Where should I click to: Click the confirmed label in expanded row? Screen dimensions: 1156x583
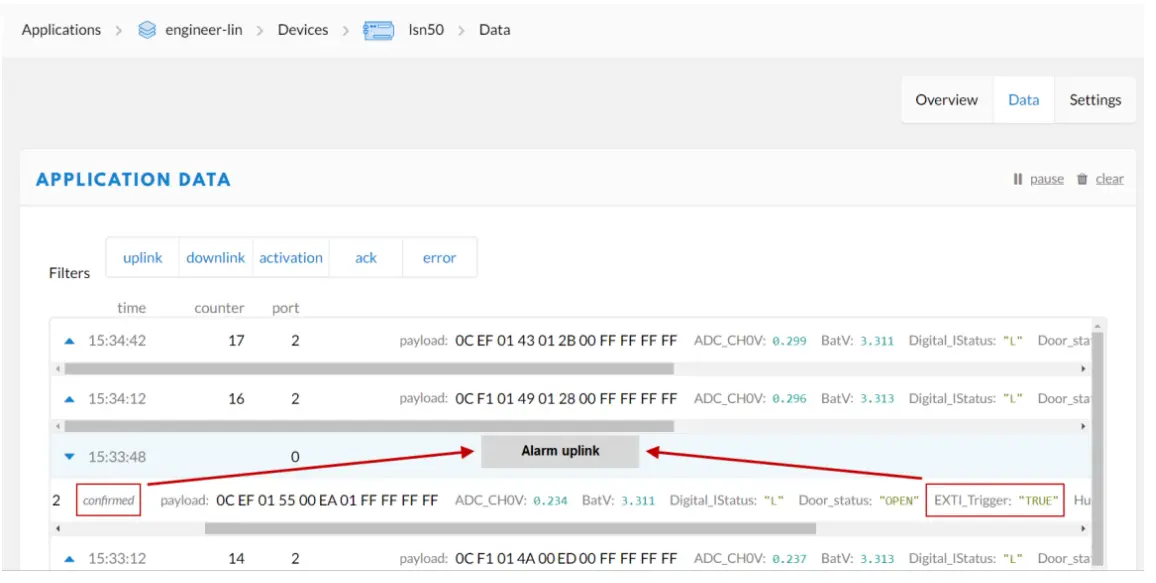pos(108,500)
